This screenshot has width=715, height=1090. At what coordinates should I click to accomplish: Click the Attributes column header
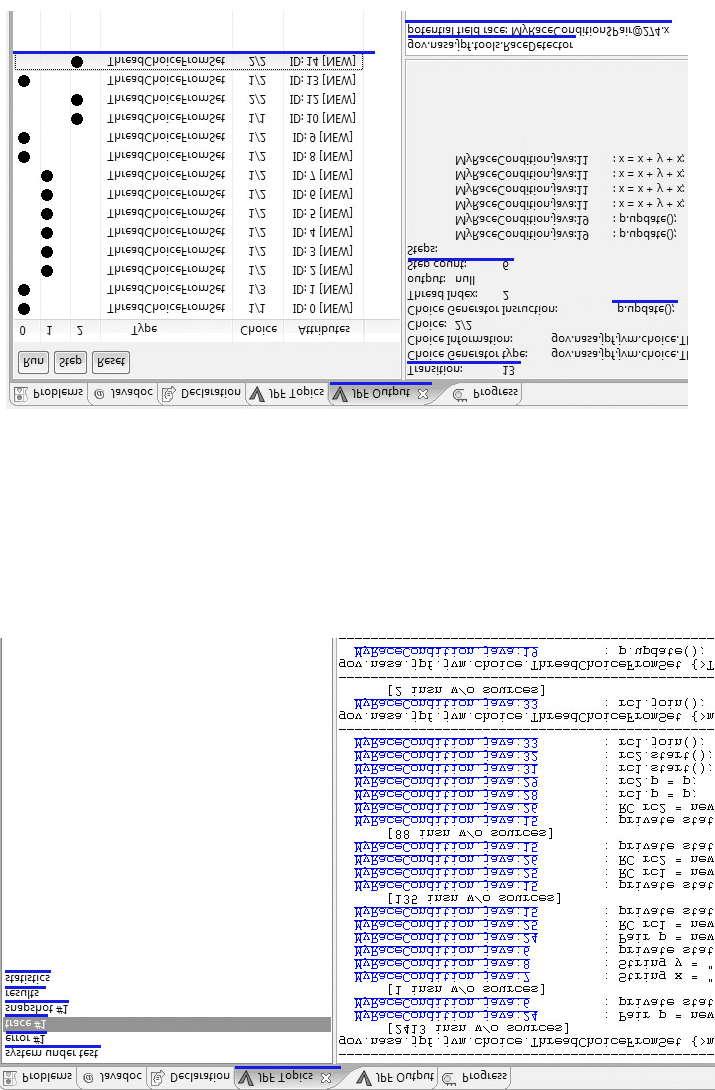click(x=324, y=330)
